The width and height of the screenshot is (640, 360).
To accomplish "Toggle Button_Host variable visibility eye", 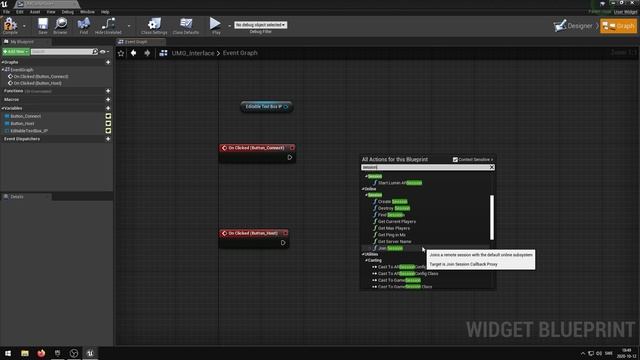I will coord(108,124).
